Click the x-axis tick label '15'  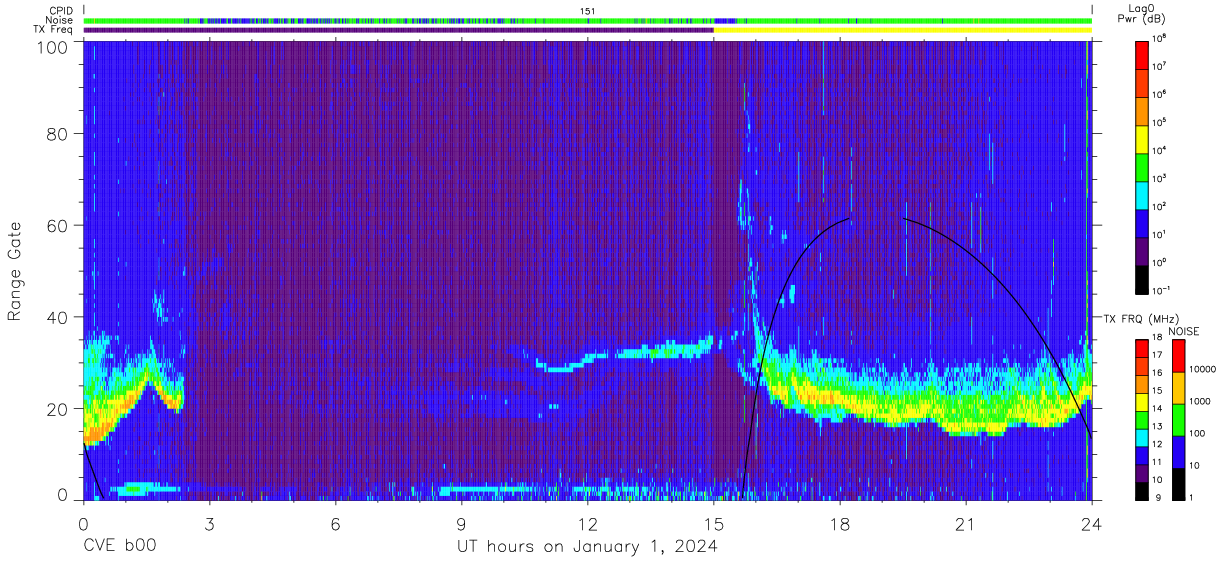(714, 523)
